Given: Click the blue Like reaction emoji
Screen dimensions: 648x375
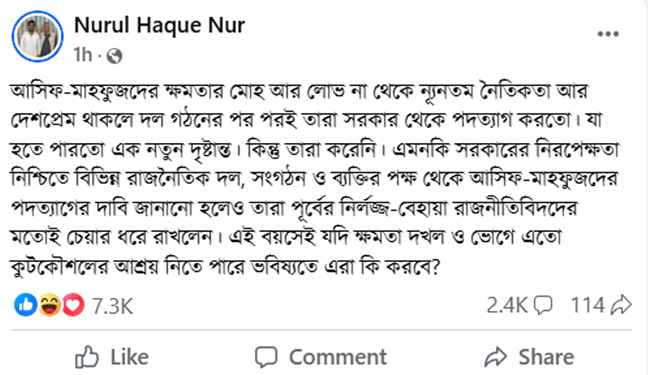Looking at the screenshot, I should [26, 305].
